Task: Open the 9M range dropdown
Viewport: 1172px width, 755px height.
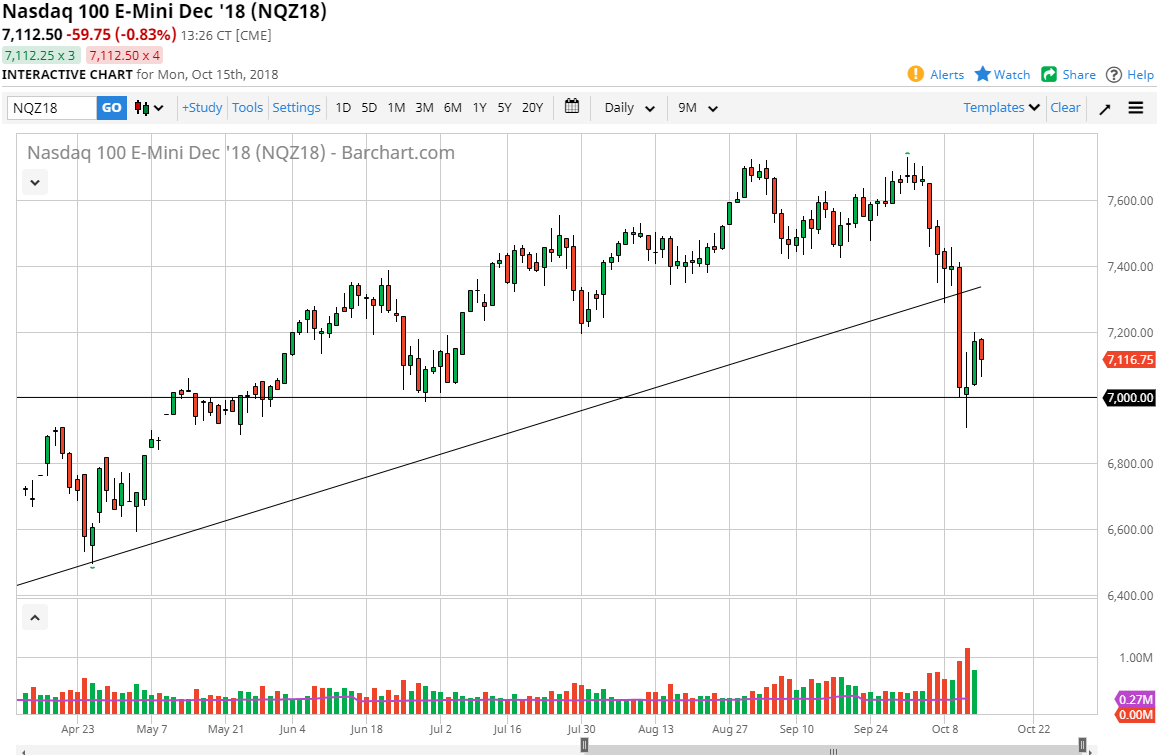Action: (697, 107)
